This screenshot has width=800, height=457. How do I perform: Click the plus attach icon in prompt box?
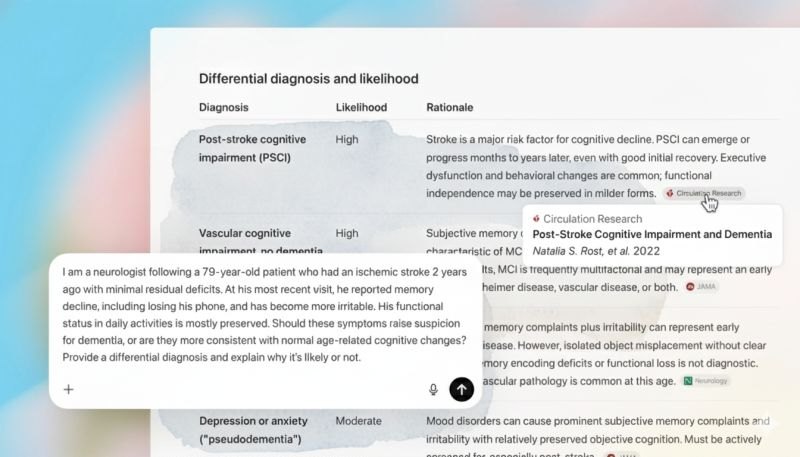coord(68,390)
